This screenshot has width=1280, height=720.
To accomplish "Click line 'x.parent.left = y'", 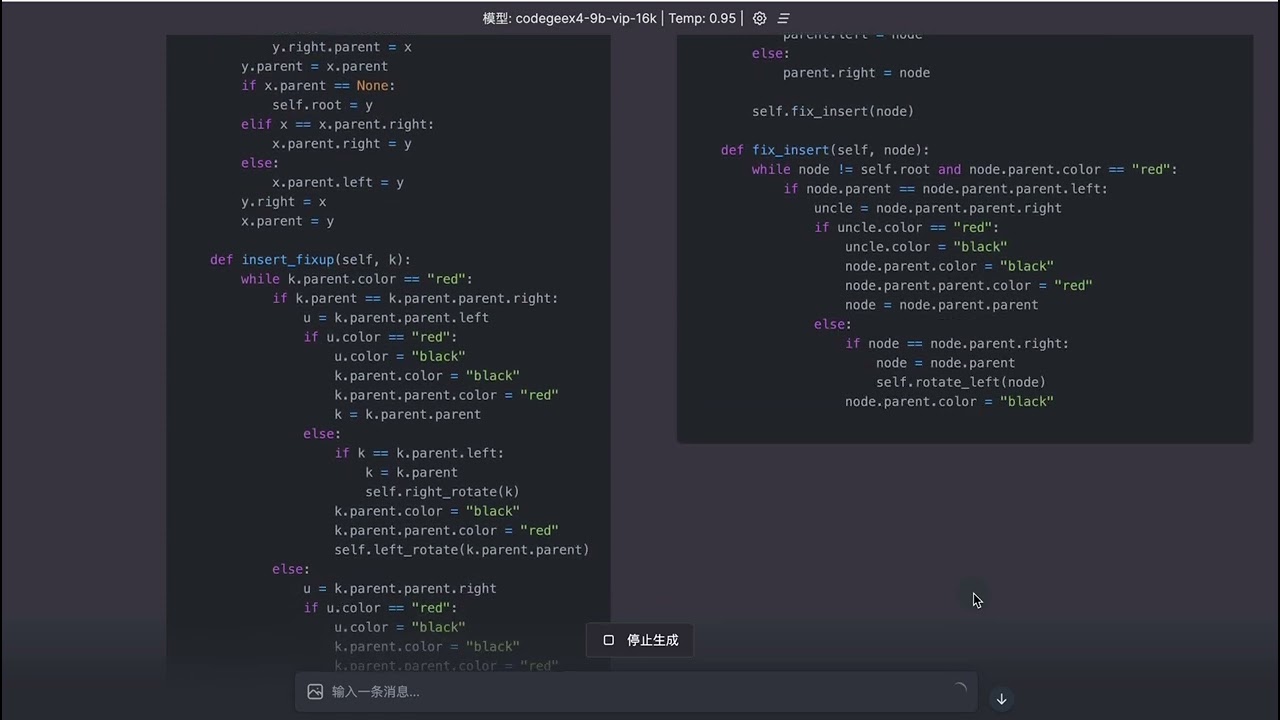I will pos(338,182).
